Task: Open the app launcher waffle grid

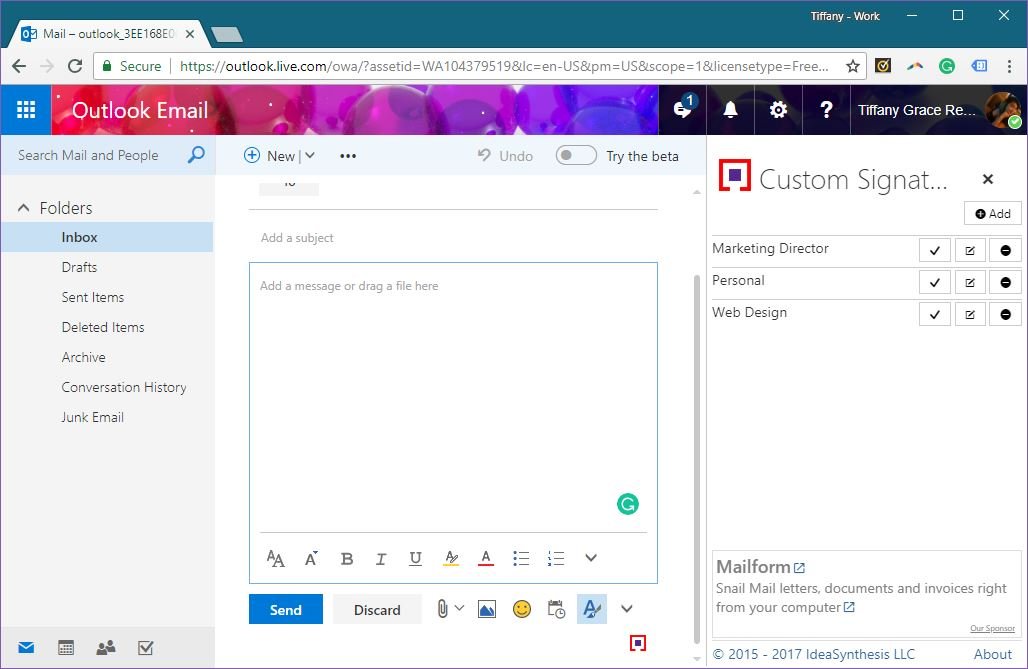Action: point(26,110)
